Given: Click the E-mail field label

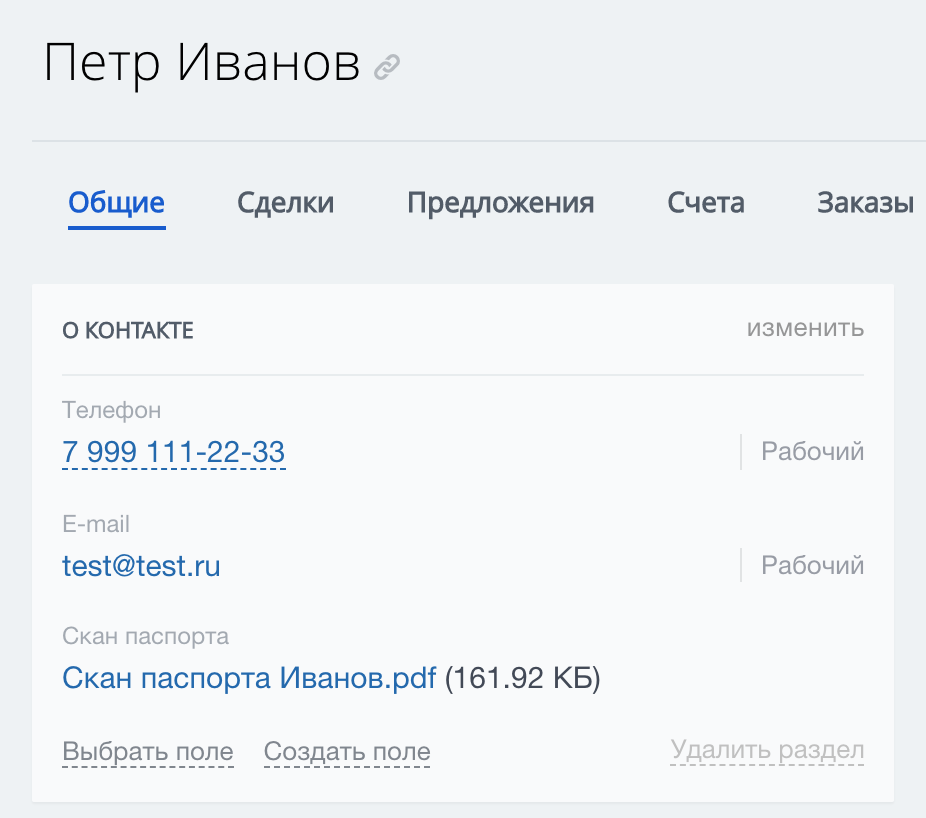Looking at the screenshot, I should coord(96,524).
